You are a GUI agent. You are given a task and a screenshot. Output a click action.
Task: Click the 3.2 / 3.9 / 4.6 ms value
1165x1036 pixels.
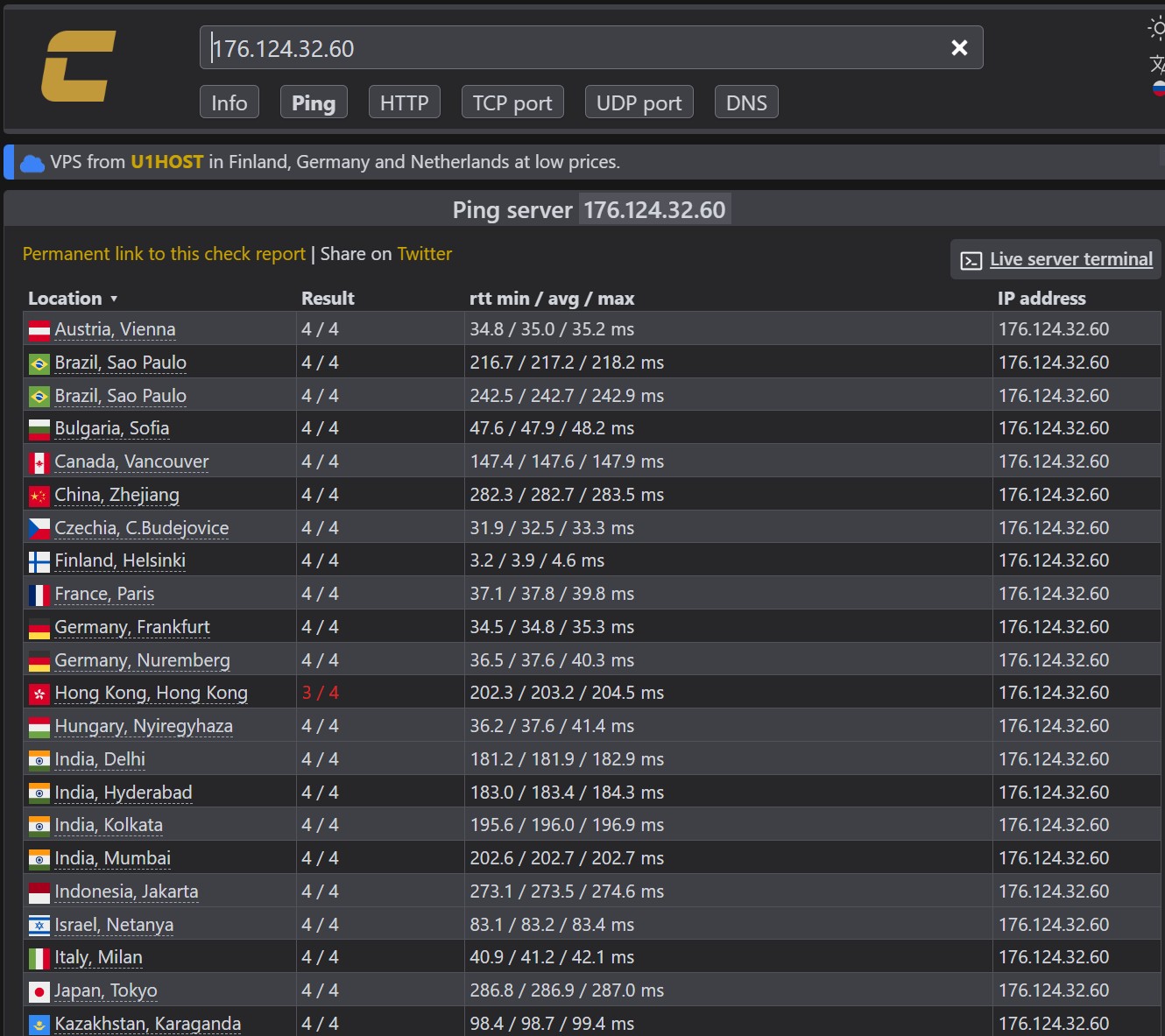pyautogui.click(x=537, y=560)
